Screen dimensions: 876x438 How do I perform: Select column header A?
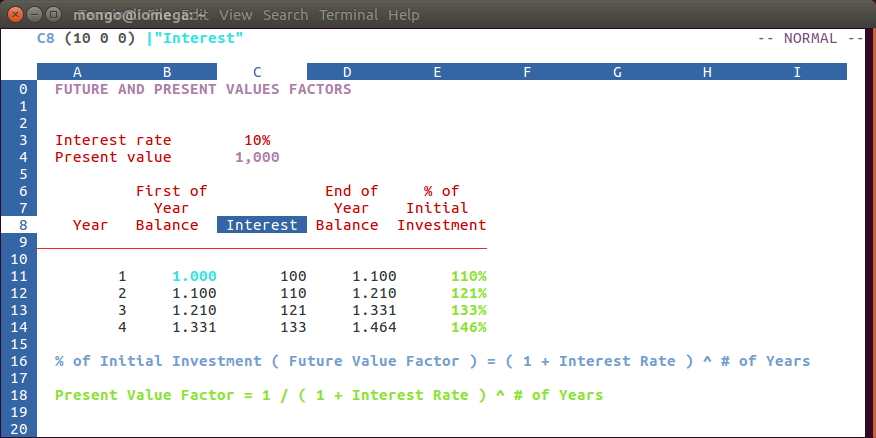[x=77, y=72]
